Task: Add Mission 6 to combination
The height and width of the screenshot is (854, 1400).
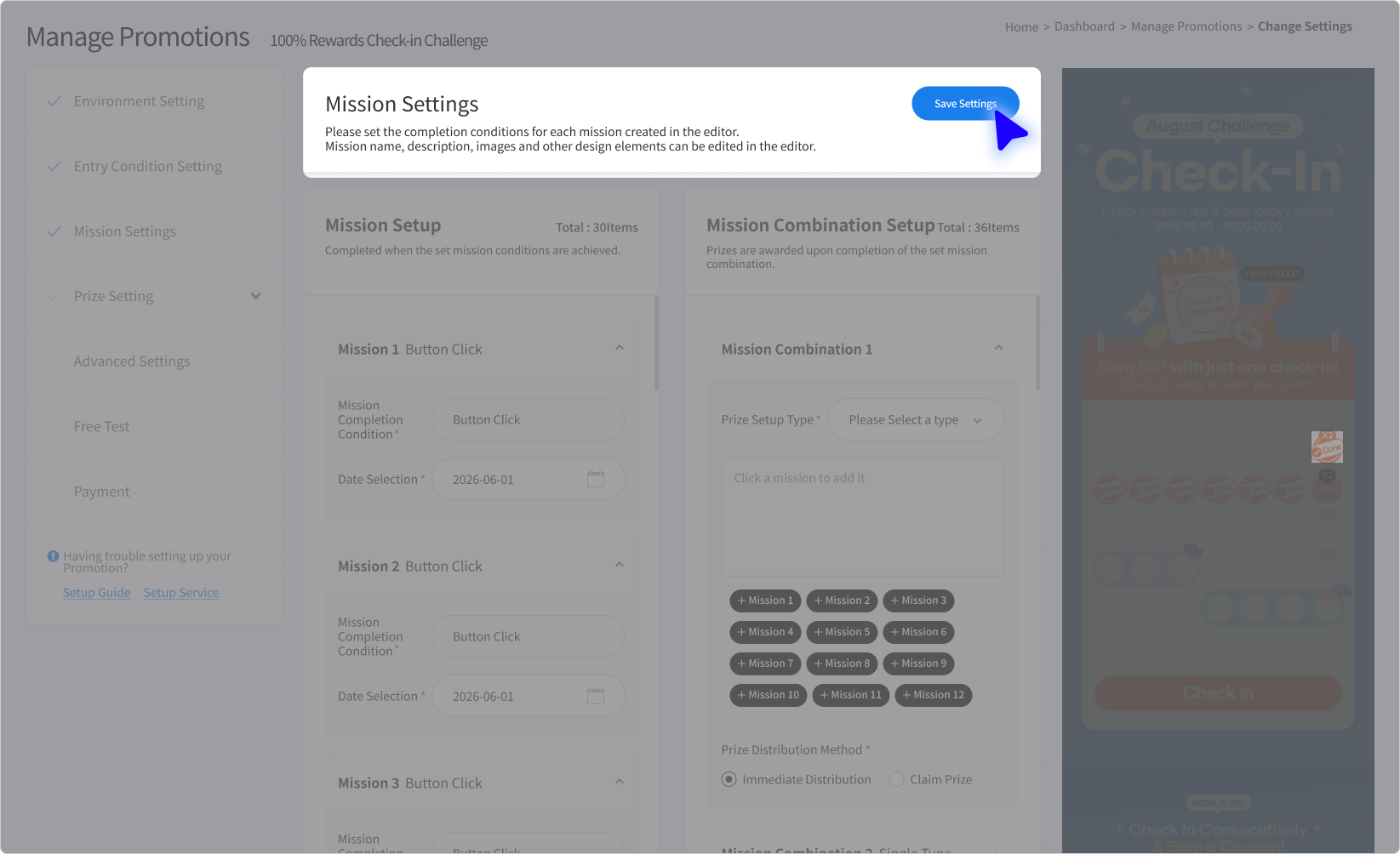Action: [x=918, y=632]
